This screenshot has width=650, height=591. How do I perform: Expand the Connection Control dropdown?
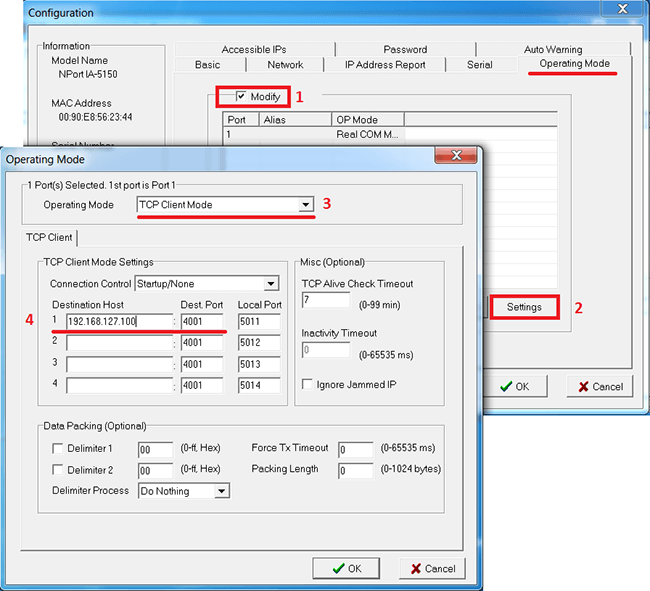(x=271, y=283)
